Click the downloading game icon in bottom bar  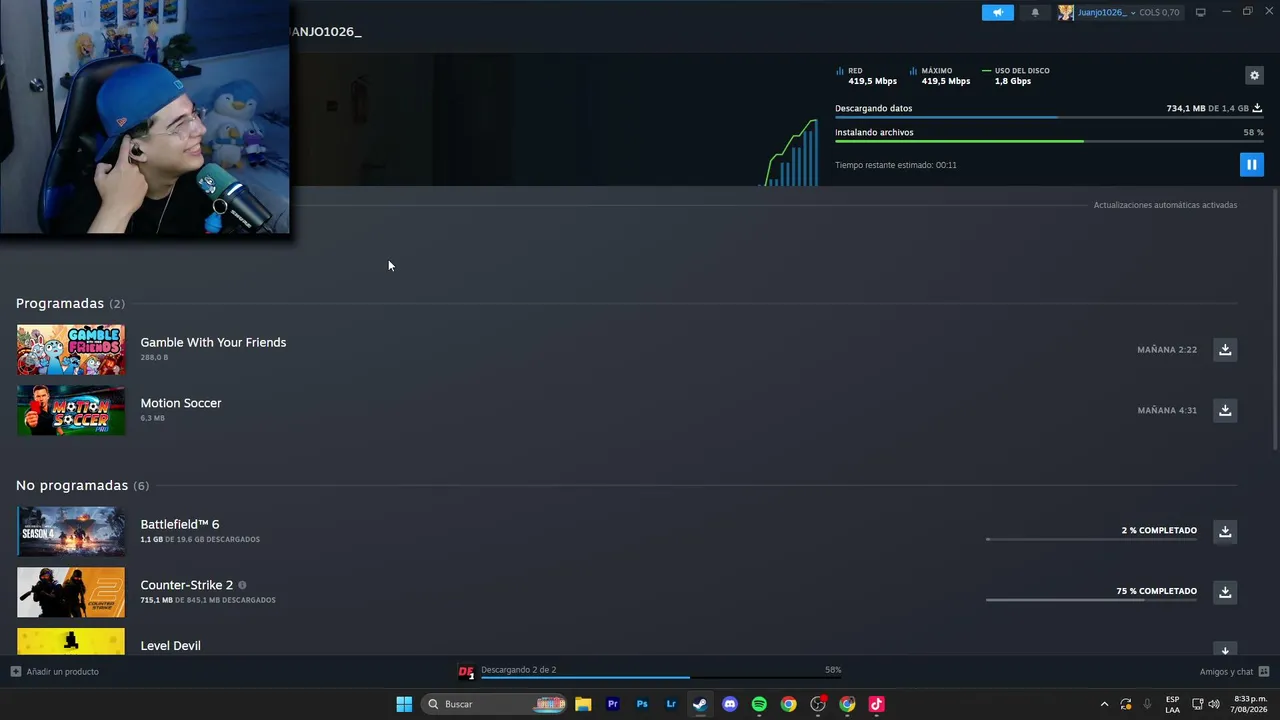[x=466, y=672]
